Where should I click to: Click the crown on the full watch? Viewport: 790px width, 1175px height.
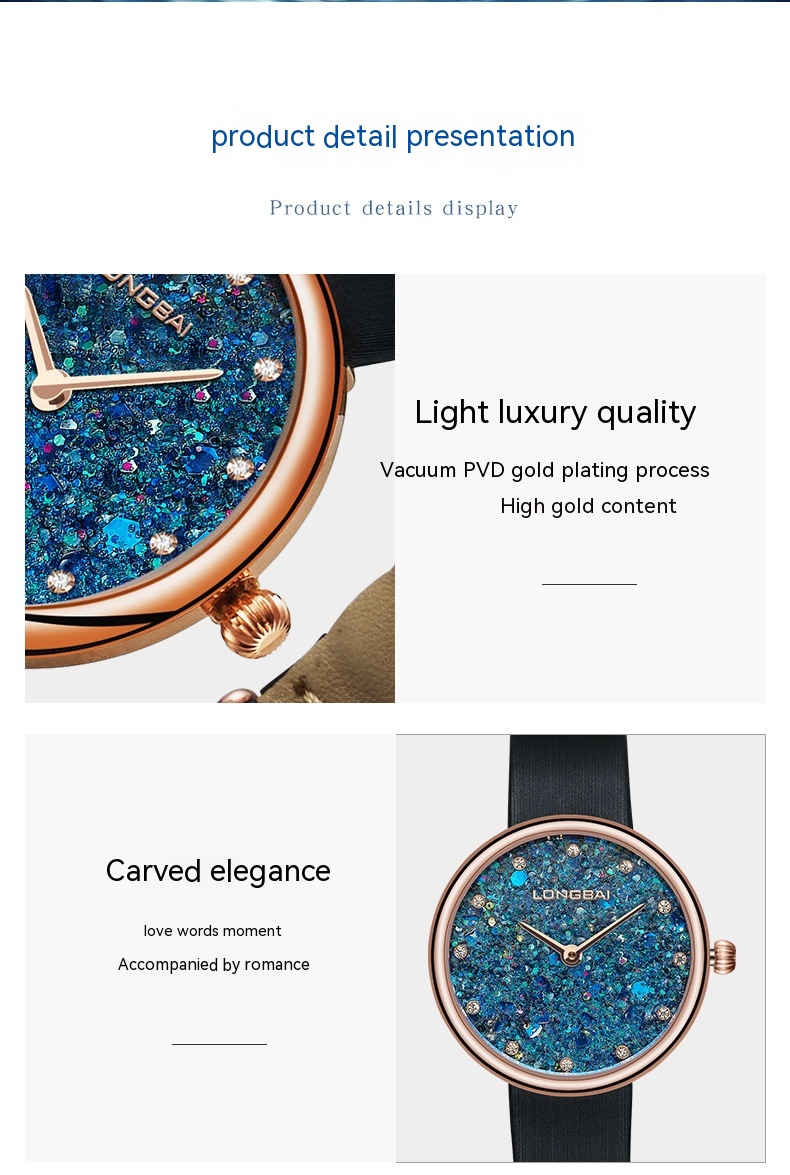click(x=724, y=957)
